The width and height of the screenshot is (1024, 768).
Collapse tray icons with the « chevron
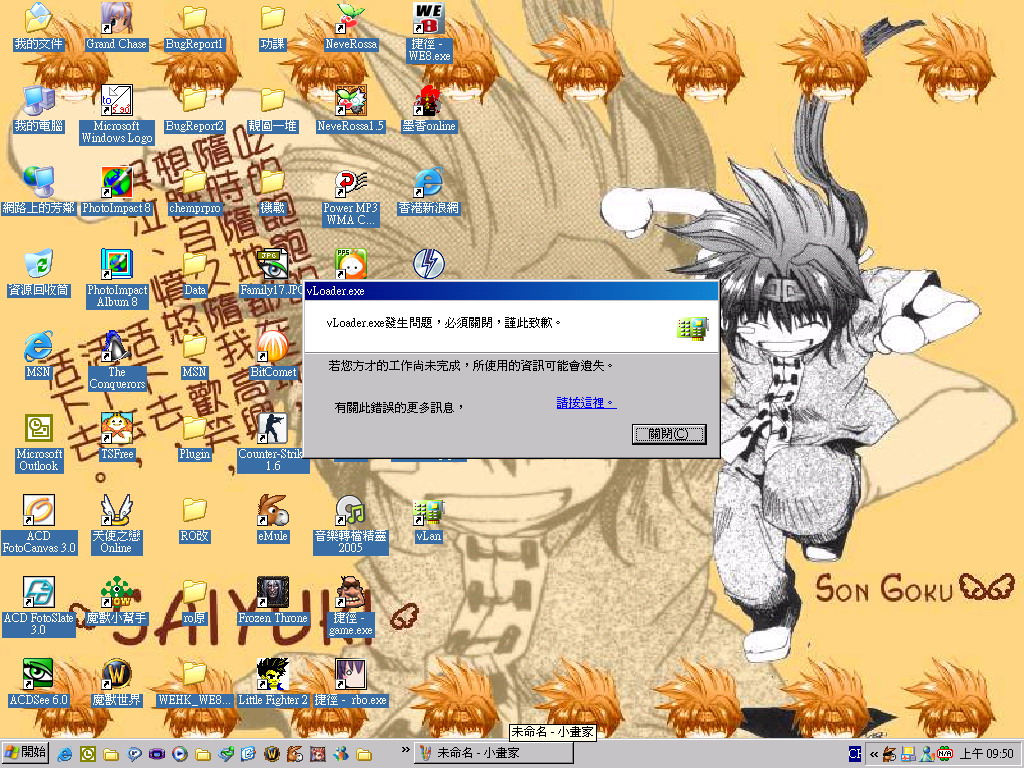pyautogui.click(x=873, y=754)
